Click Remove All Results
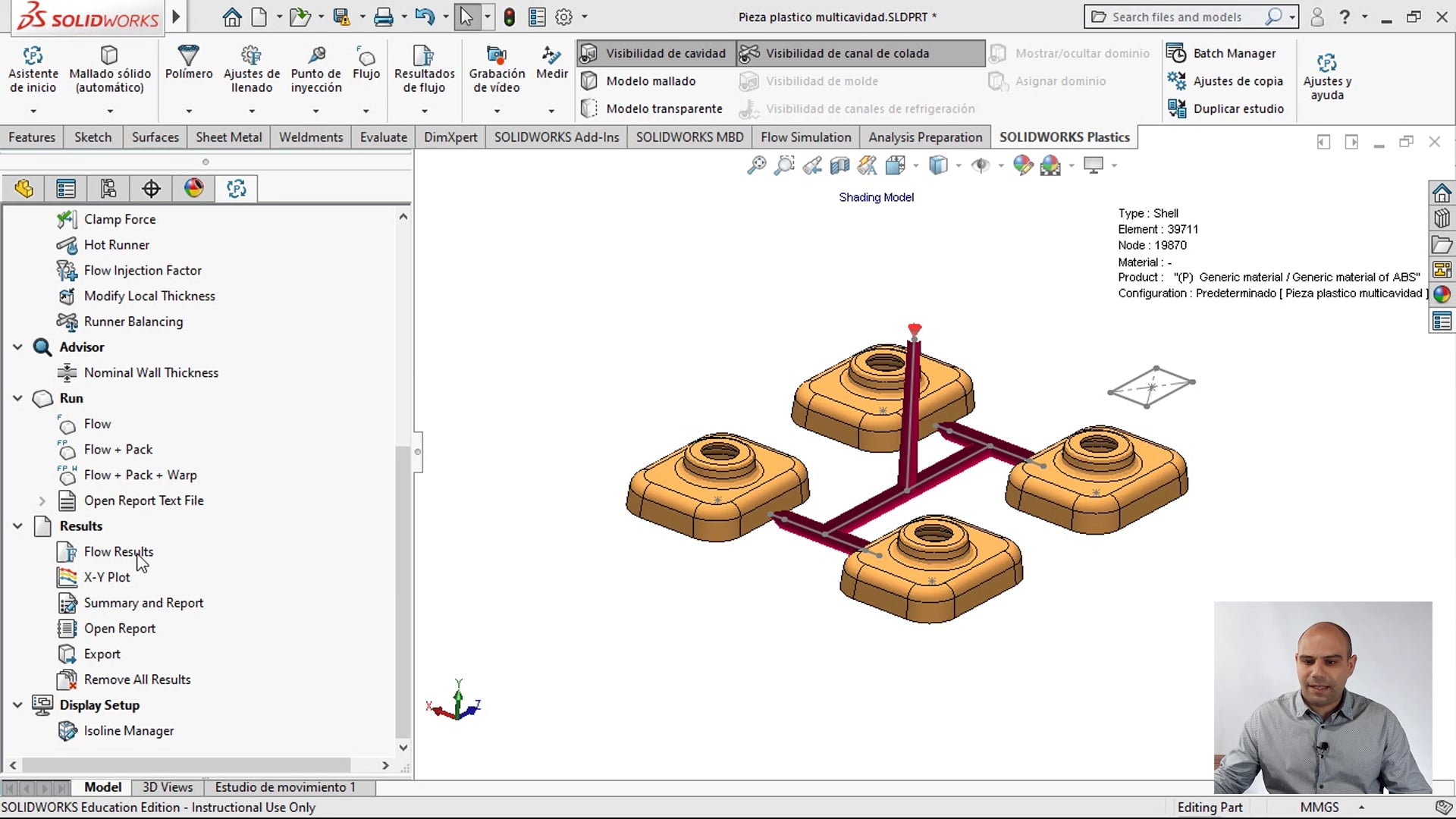Viewport: 1456px width, 819px height. (137, 679)
